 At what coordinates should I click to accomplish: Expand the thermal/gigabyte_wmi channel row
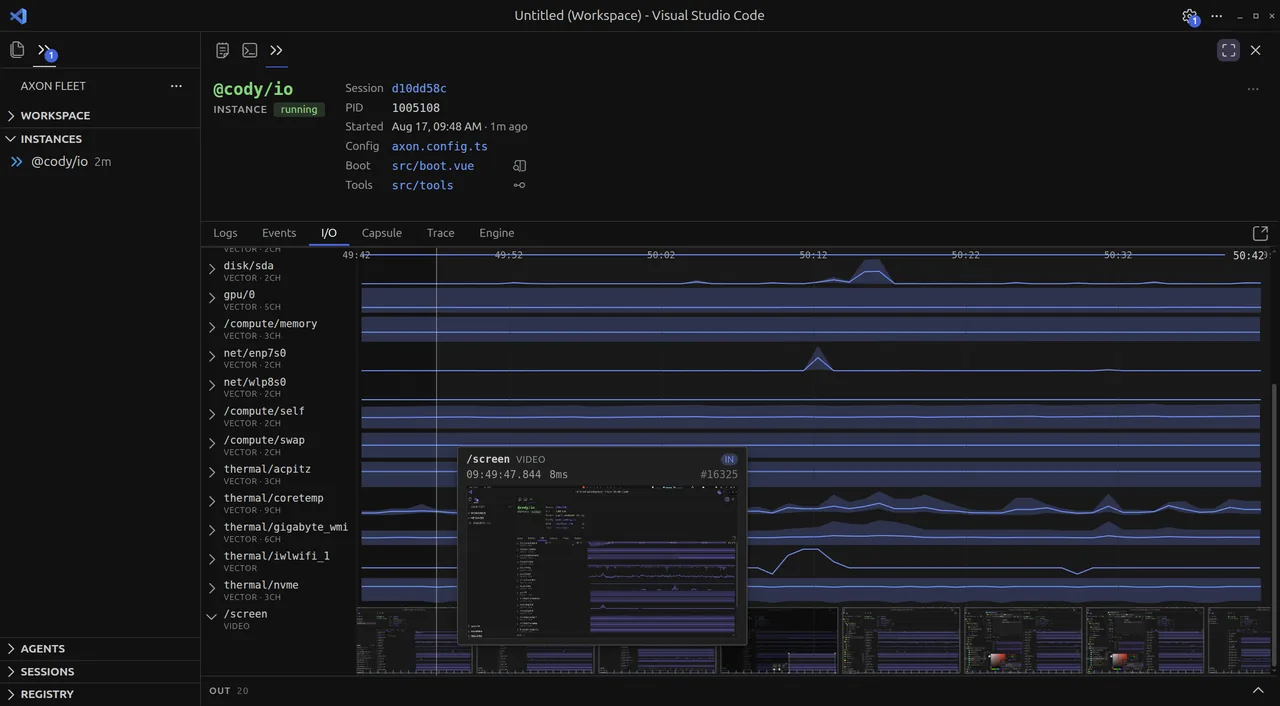(x=212, y=530)
